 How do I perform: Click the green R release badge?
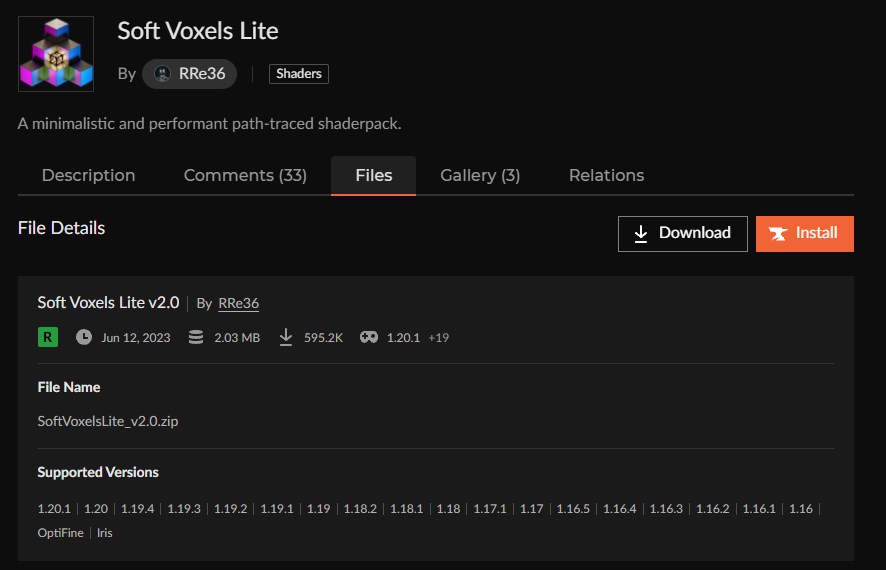(x=48, y=337)
